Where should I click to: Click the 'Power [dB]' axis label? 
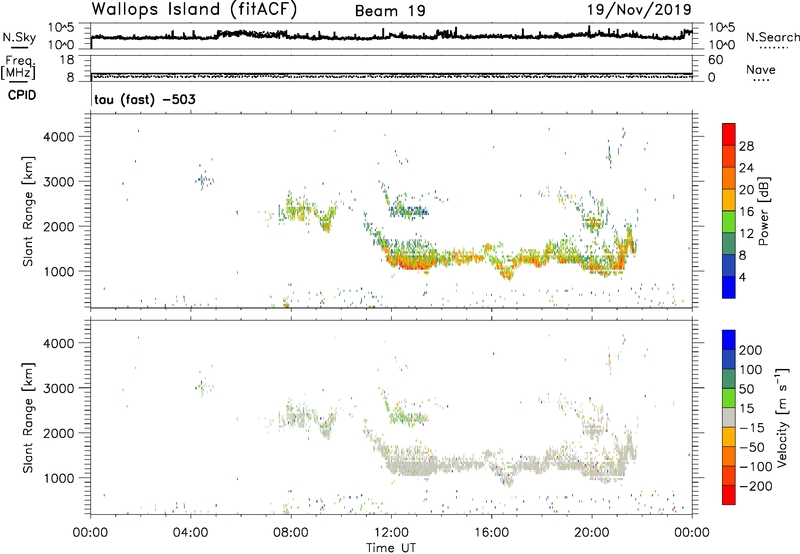click(x=763, y=211)
